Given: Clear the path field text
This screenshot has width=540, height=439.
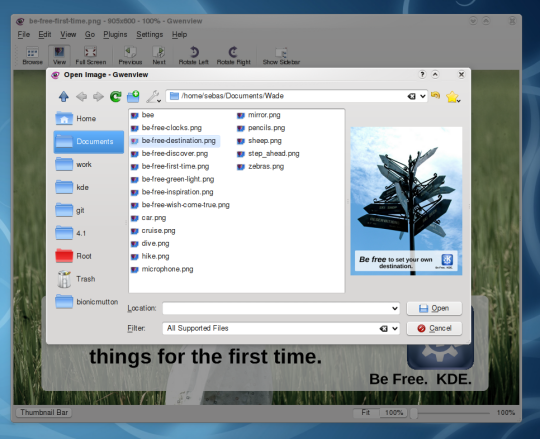Looking at the screenshot, I should click(x=412, y=96).
